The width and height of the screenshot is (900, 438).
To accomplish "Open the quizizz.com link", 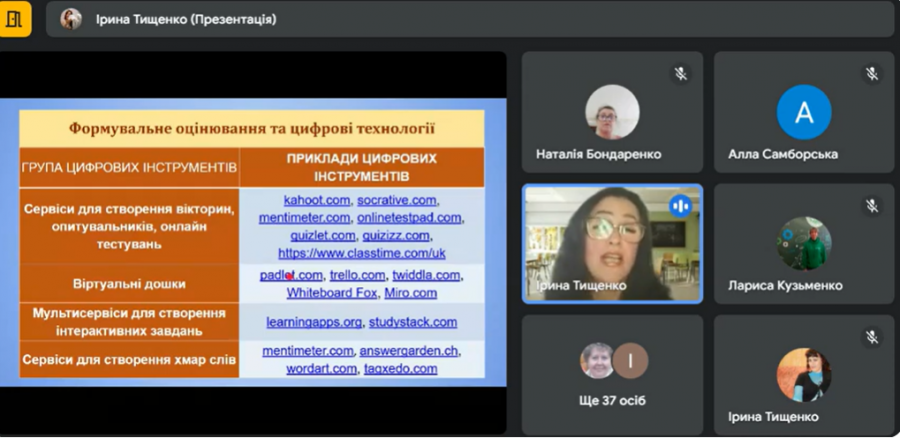I will point(396,236).
